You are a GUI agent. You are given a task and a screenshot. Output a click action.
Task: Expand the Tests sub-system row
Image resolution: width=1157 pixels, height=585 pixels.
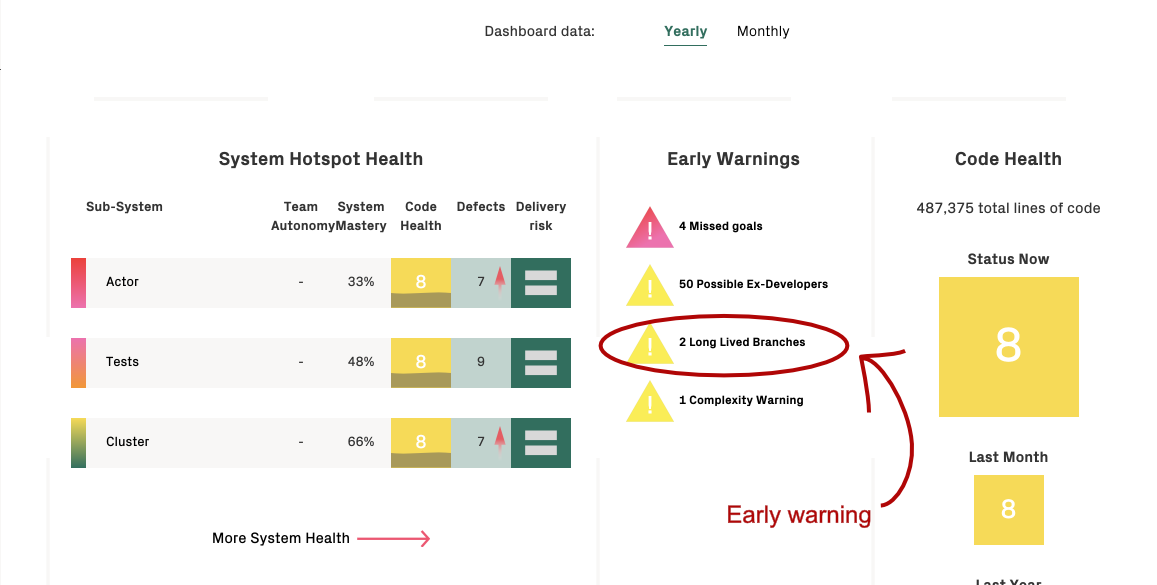[x=122, y=362]
